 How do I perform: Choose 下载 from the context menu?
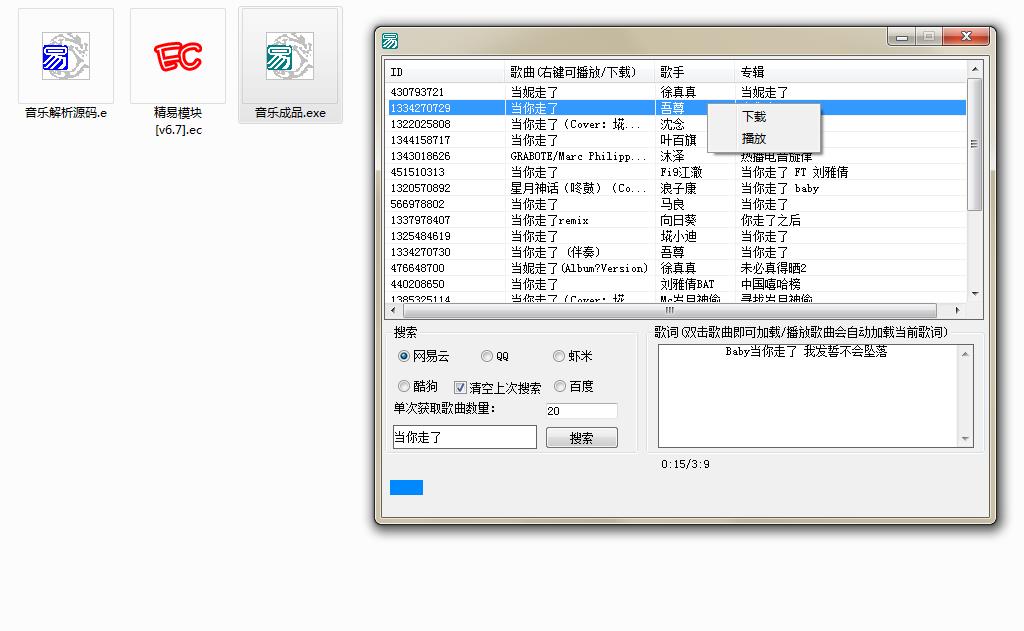(754, 117)
